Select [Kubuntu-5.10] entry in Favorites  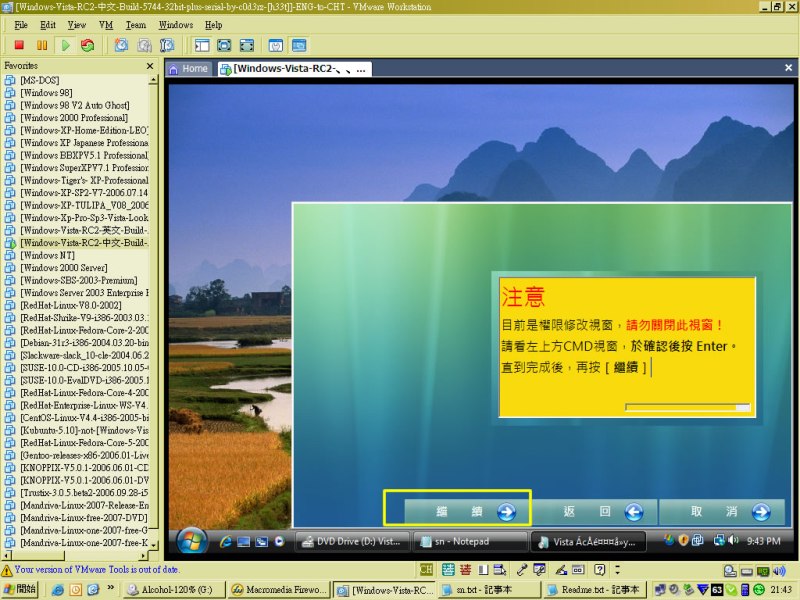[84, 431]
